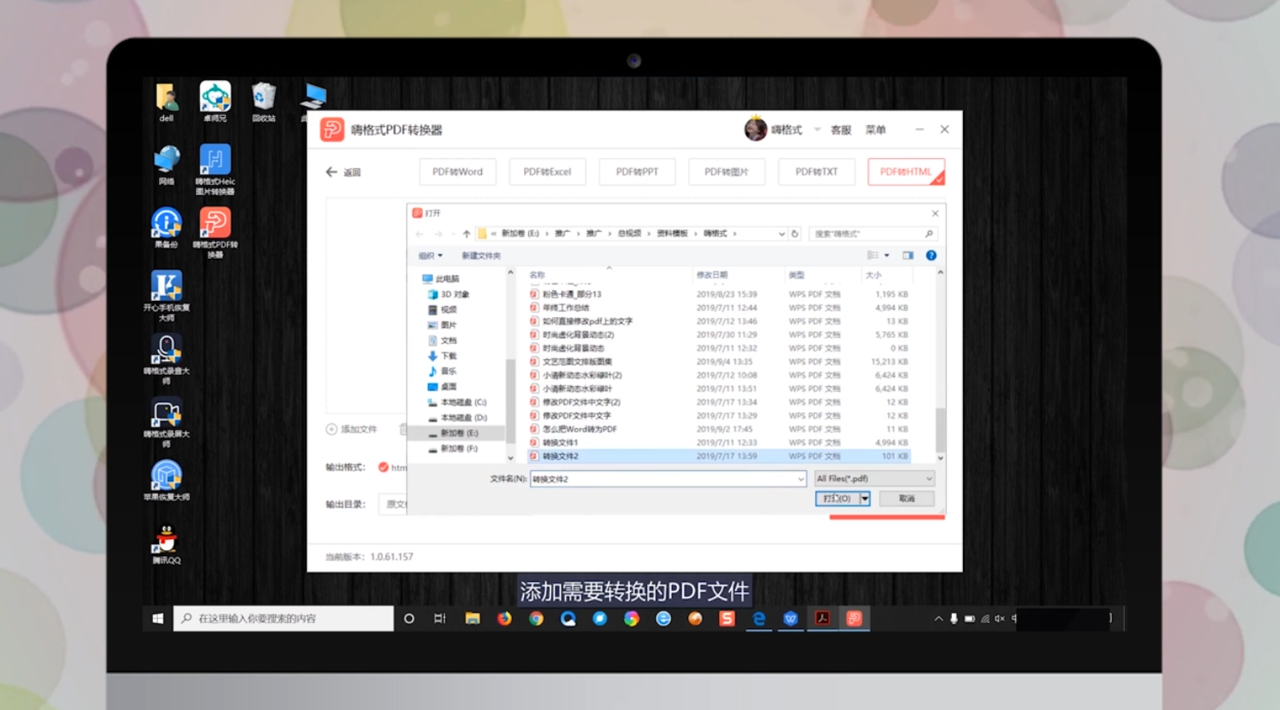This screenshot has width=1280, height=710.
Task: Click the 嗨格式 user avatar
Action: (x=756, y=129)
